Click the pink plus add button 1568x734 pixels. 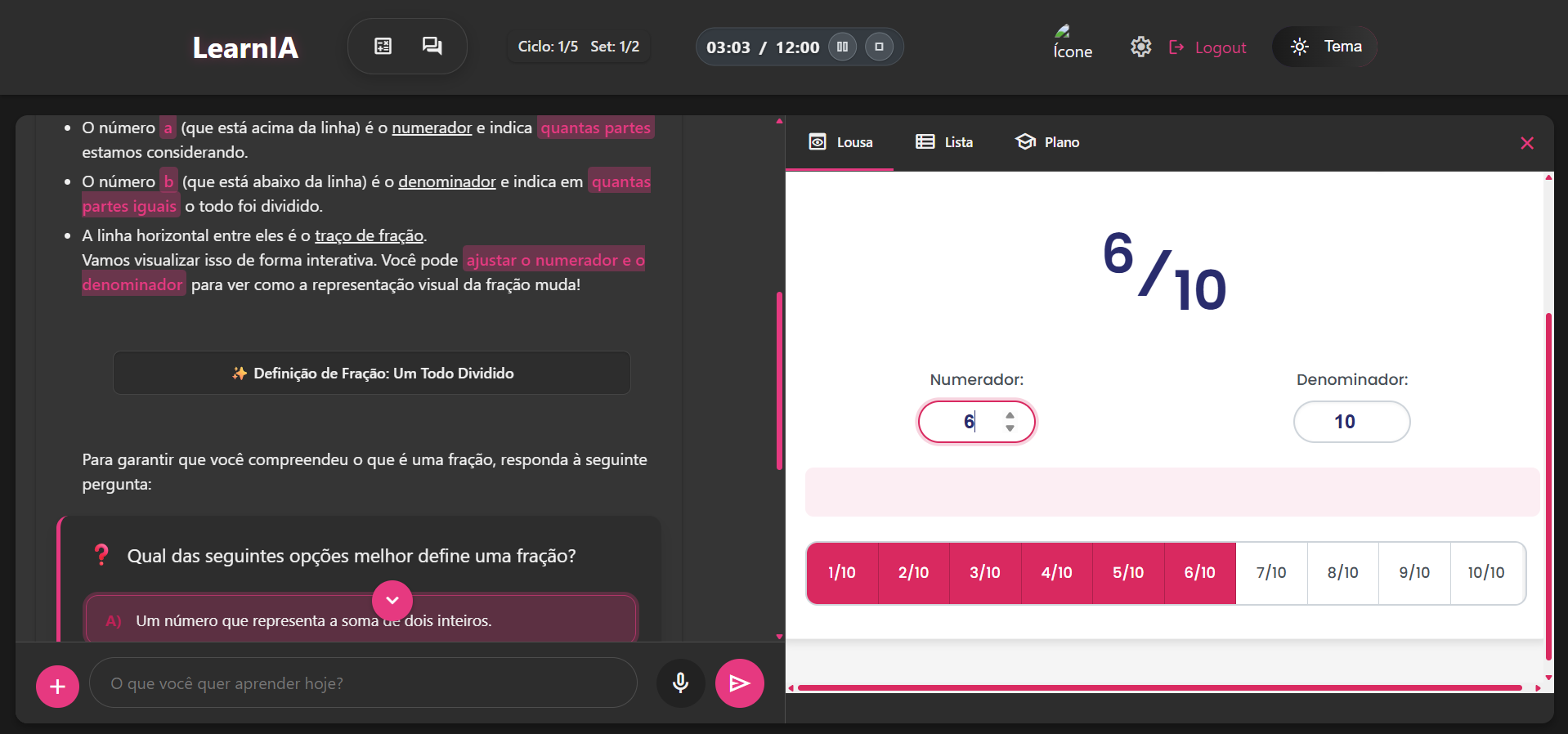point(57,687)
